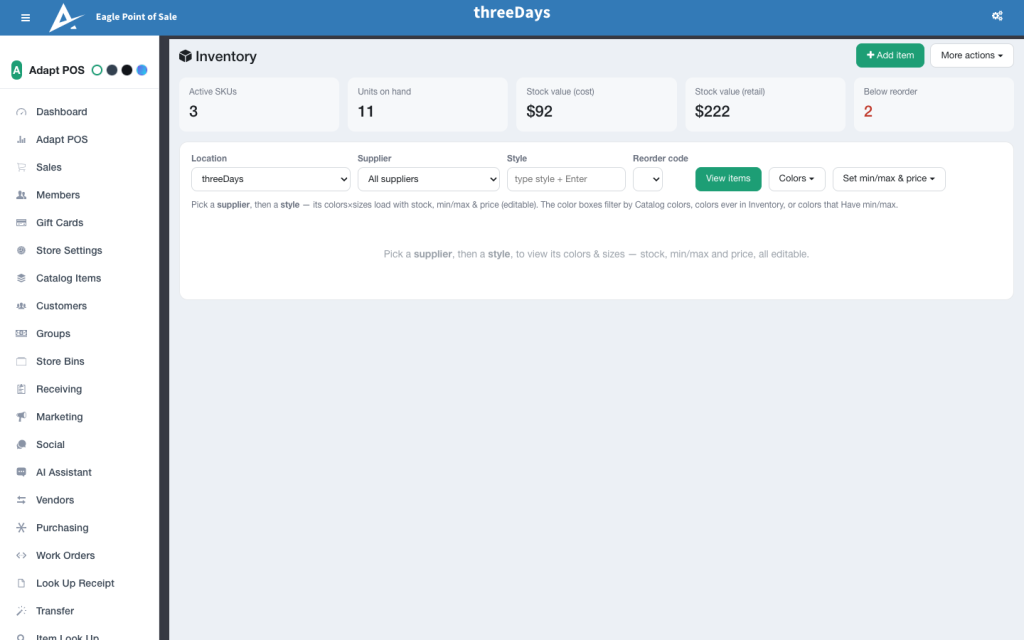Click the Purchasing asterisk icon
Image resolution: width=1024 pixels, height=640 pixels.
21,528
